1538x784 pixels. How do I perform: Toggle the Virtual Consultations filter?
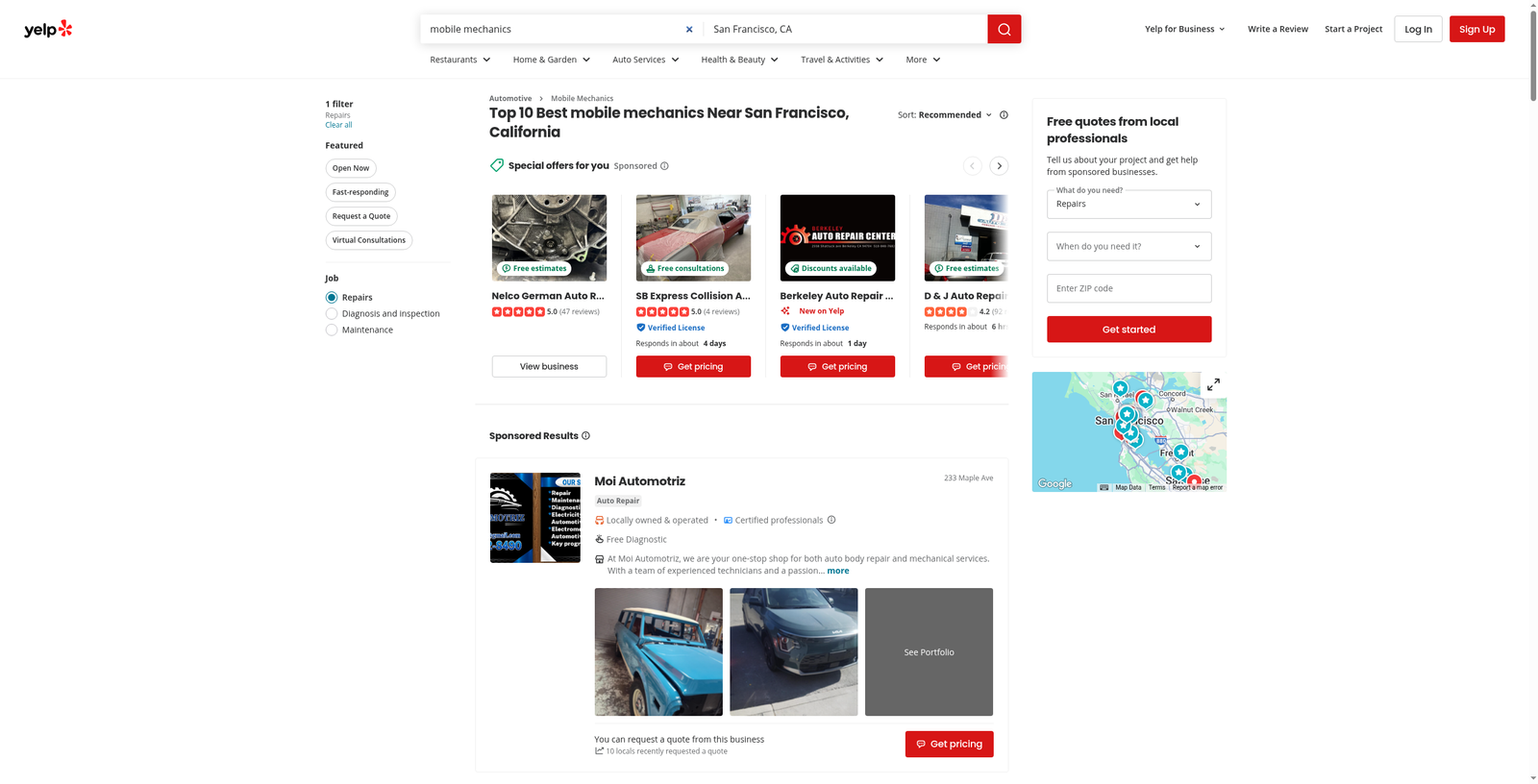369,240
